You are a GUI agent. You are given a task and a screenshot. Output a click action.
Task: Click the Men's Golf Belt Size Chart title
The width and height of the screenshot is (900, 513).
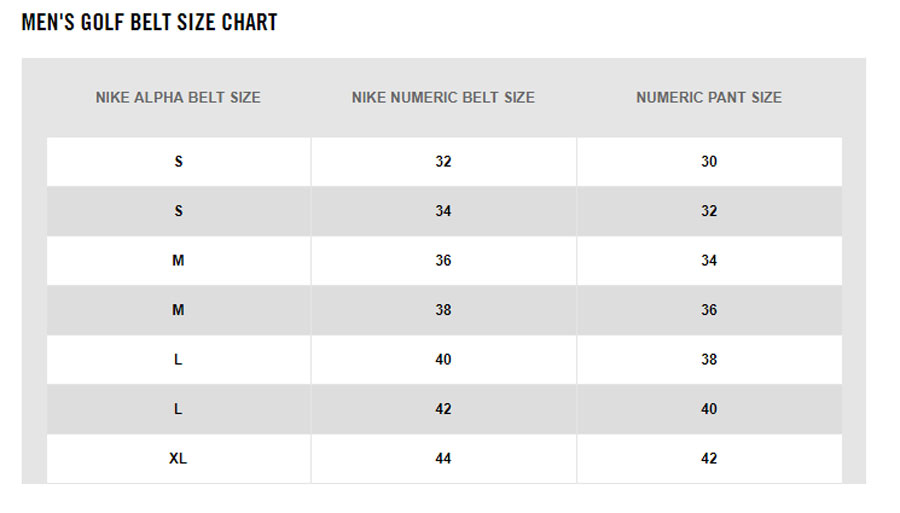pyautogui.click(x=149, y=22)
